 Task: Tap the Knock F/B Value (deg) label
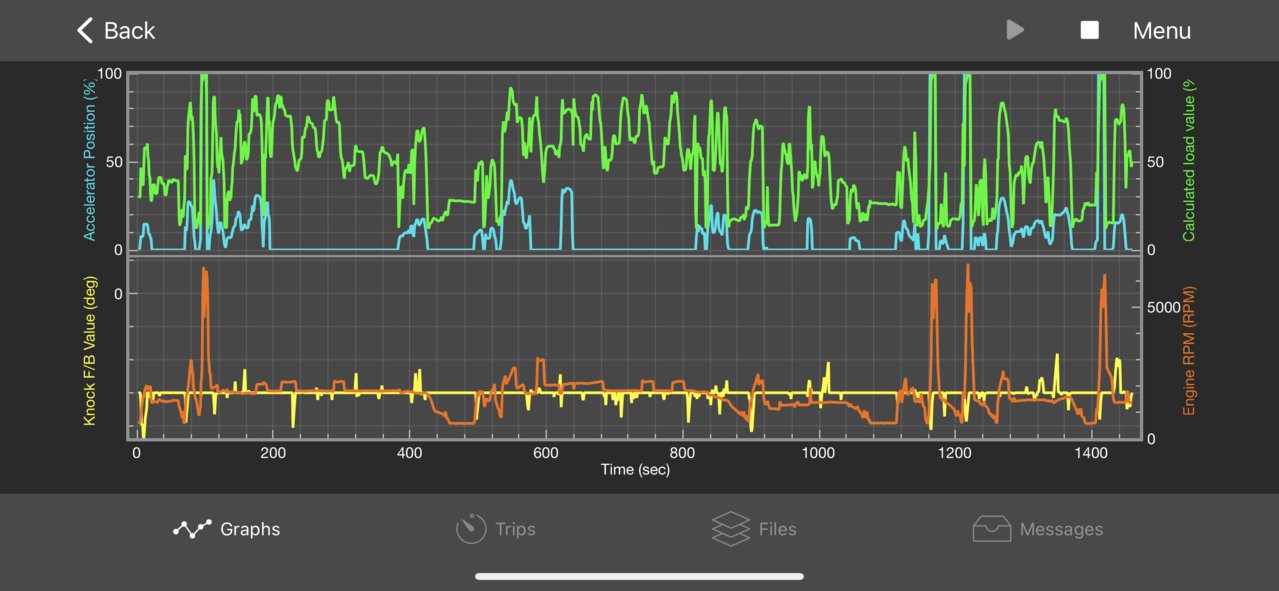[89, 351]
